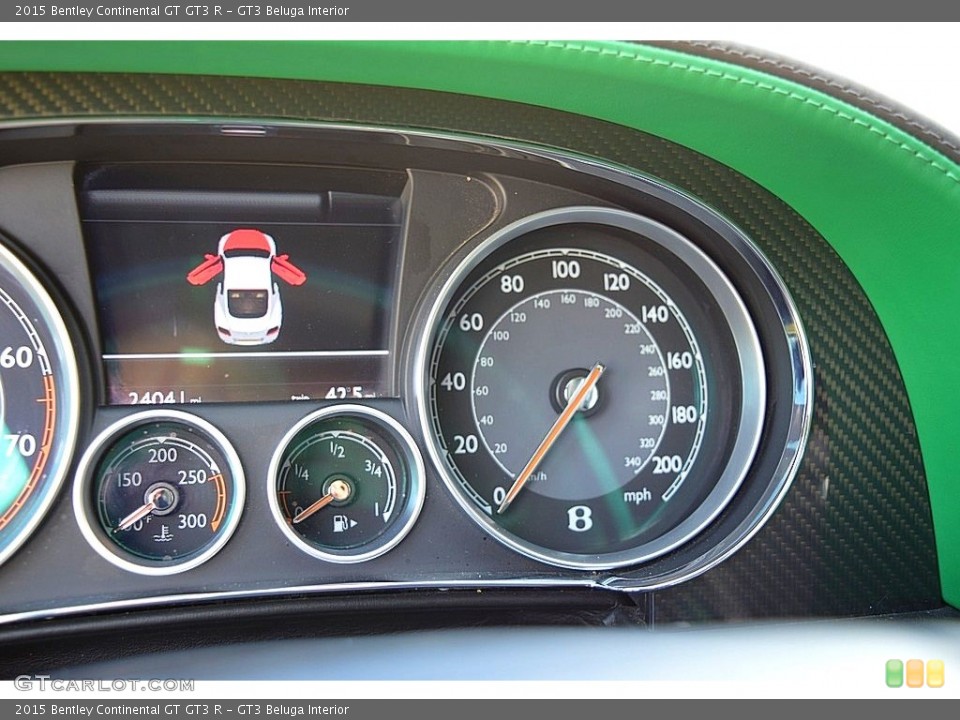Click the outer-ring '160' mph number
This screenshot has width=960, height=720.
pos(679,361)
